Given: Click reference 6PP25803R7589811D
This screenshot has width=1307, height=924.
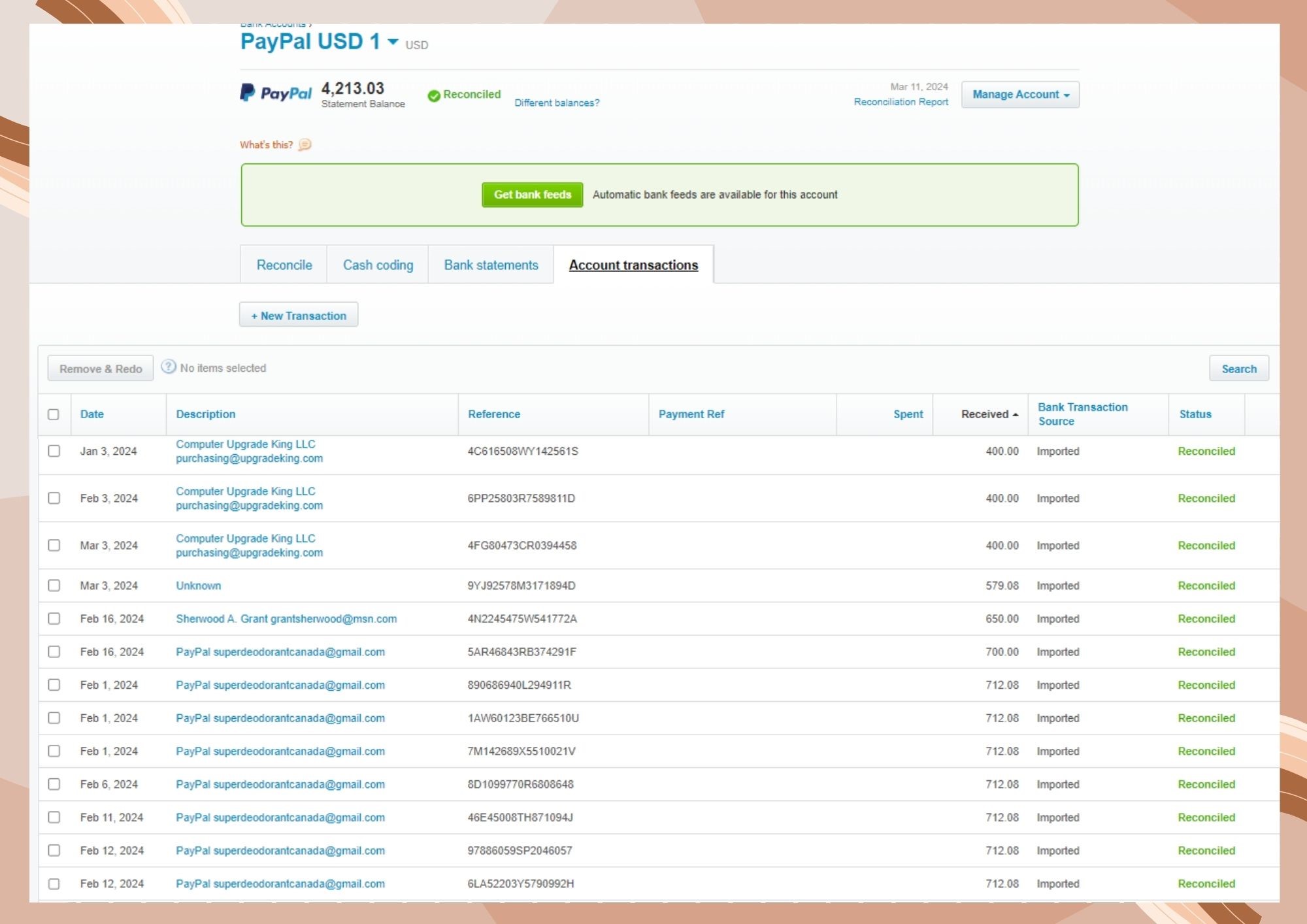Looking at the screenshot, I should click(521, 499).
